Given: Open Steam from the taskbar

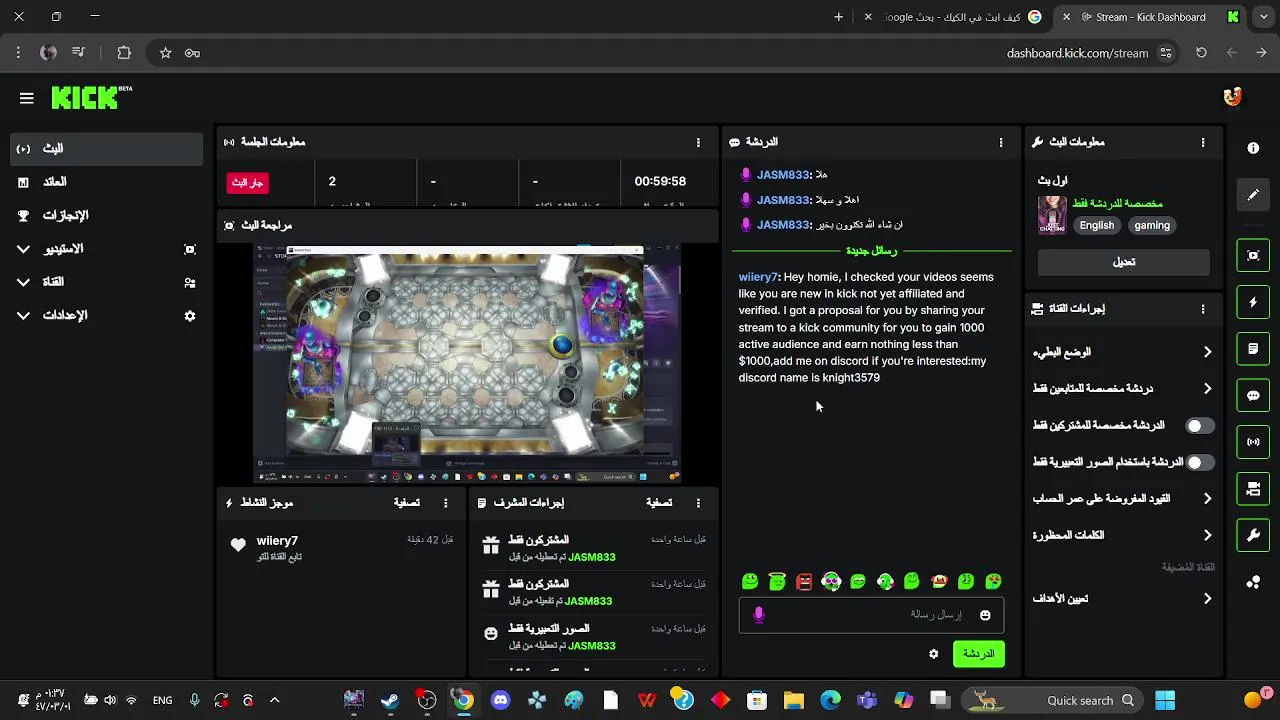Looking at the screenshot, I should click(390, 700).
